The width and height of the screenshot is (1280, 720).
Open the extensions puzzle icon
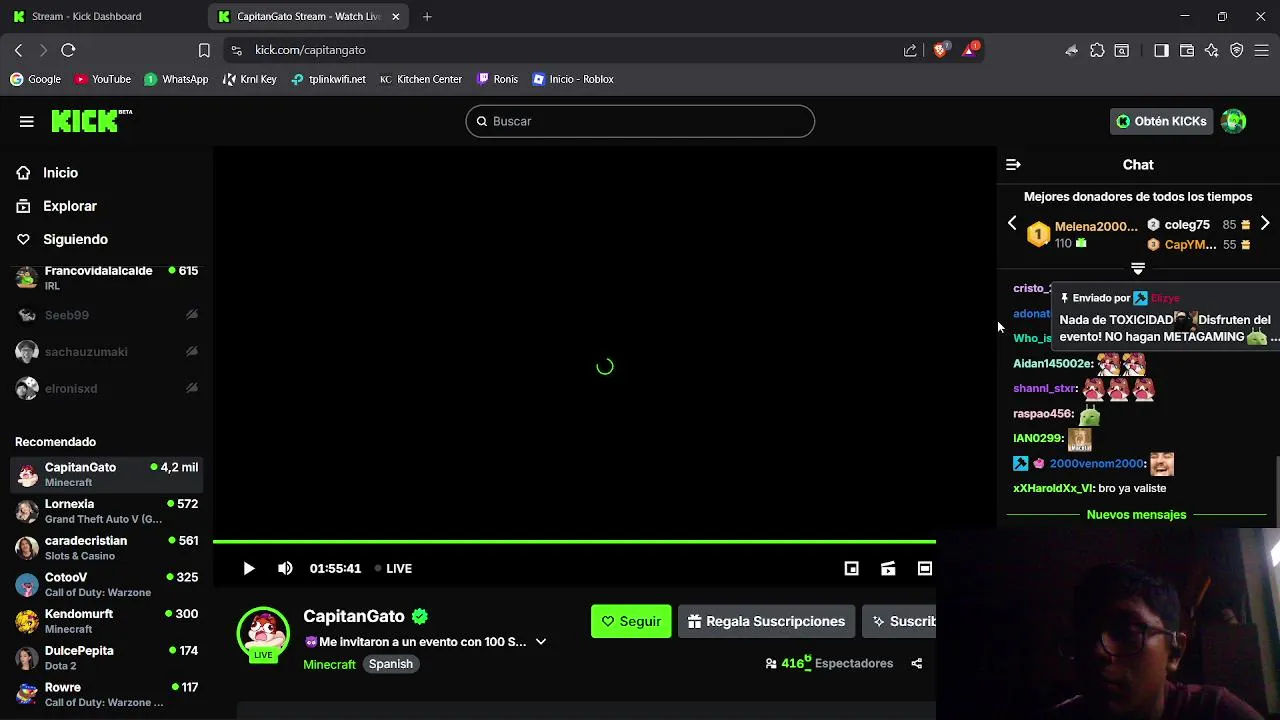click(x=1097, y=50)
